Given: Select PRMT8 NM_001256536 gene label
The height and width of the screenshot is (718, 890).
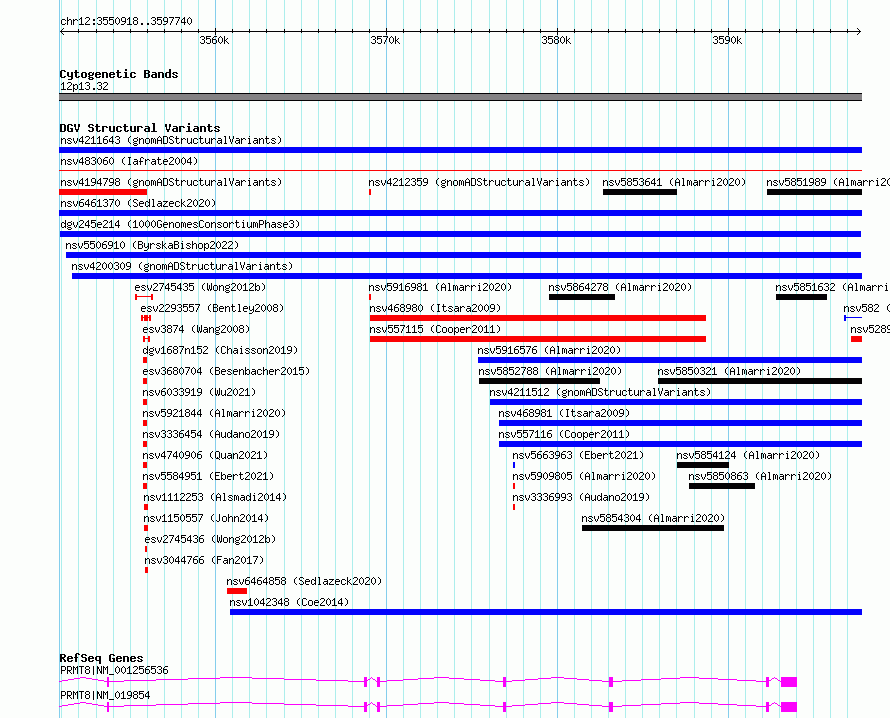Looking at the screenshot, I should 114,670.
